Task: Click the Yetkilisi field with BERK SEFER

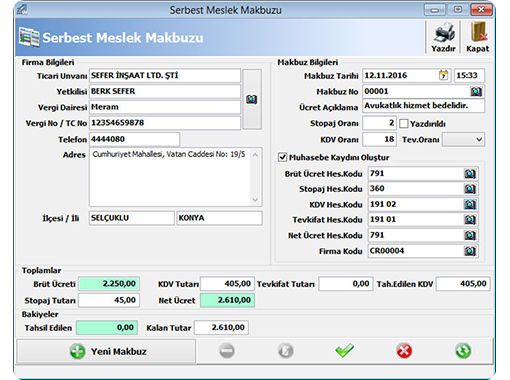Action: pyautogui.click(x=165, y=91)
